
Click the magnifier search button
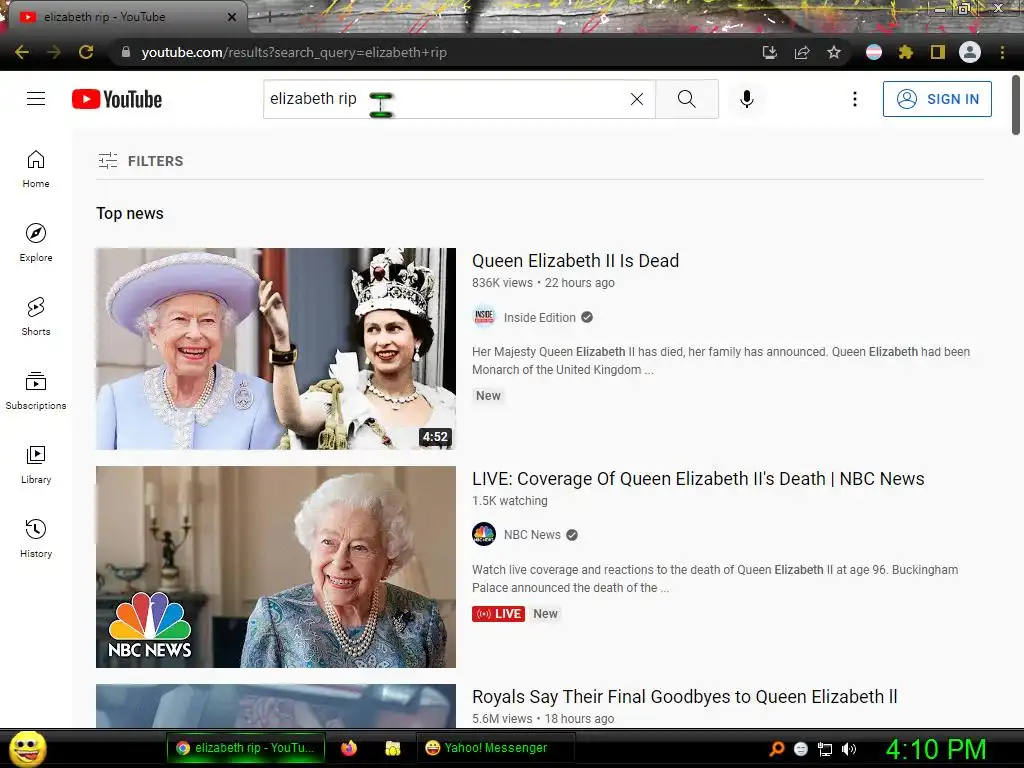click(x=686, y=99)
